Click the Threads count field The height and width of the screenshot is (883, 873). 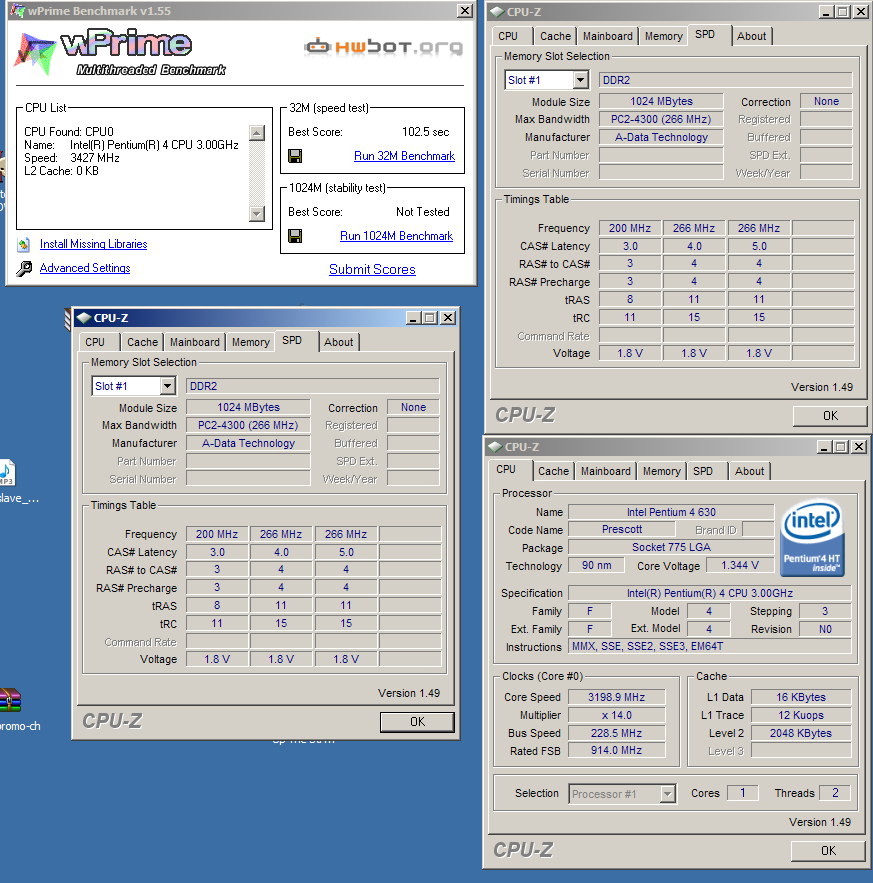click(x=835, y=793)
